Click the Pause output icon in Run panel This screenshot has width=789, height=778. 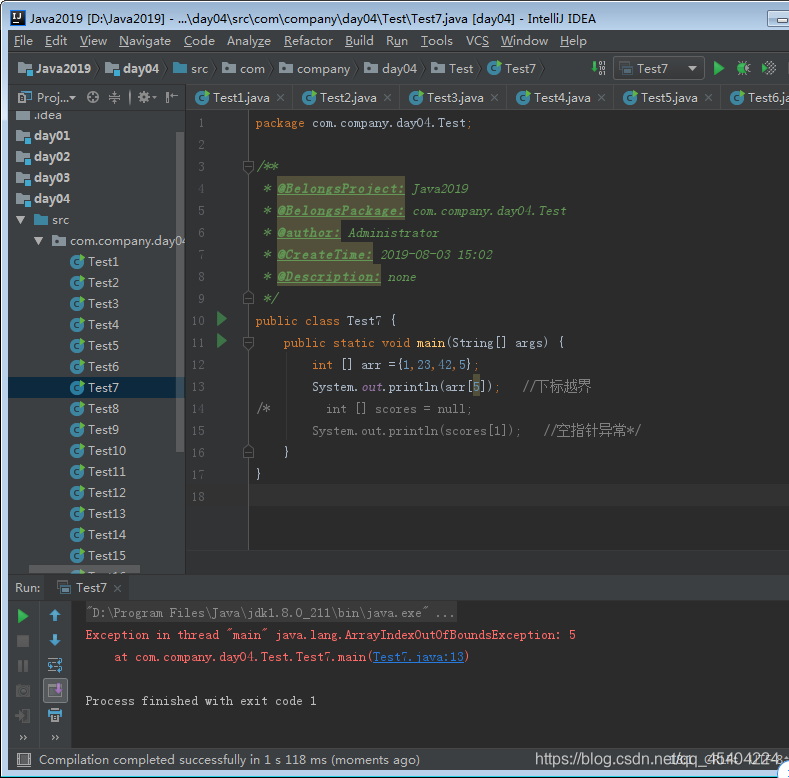(x=23, y=666)
